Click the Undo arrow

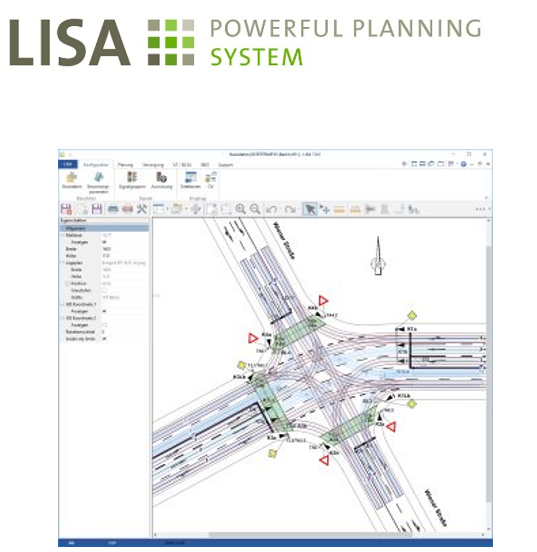pos(271,209)
